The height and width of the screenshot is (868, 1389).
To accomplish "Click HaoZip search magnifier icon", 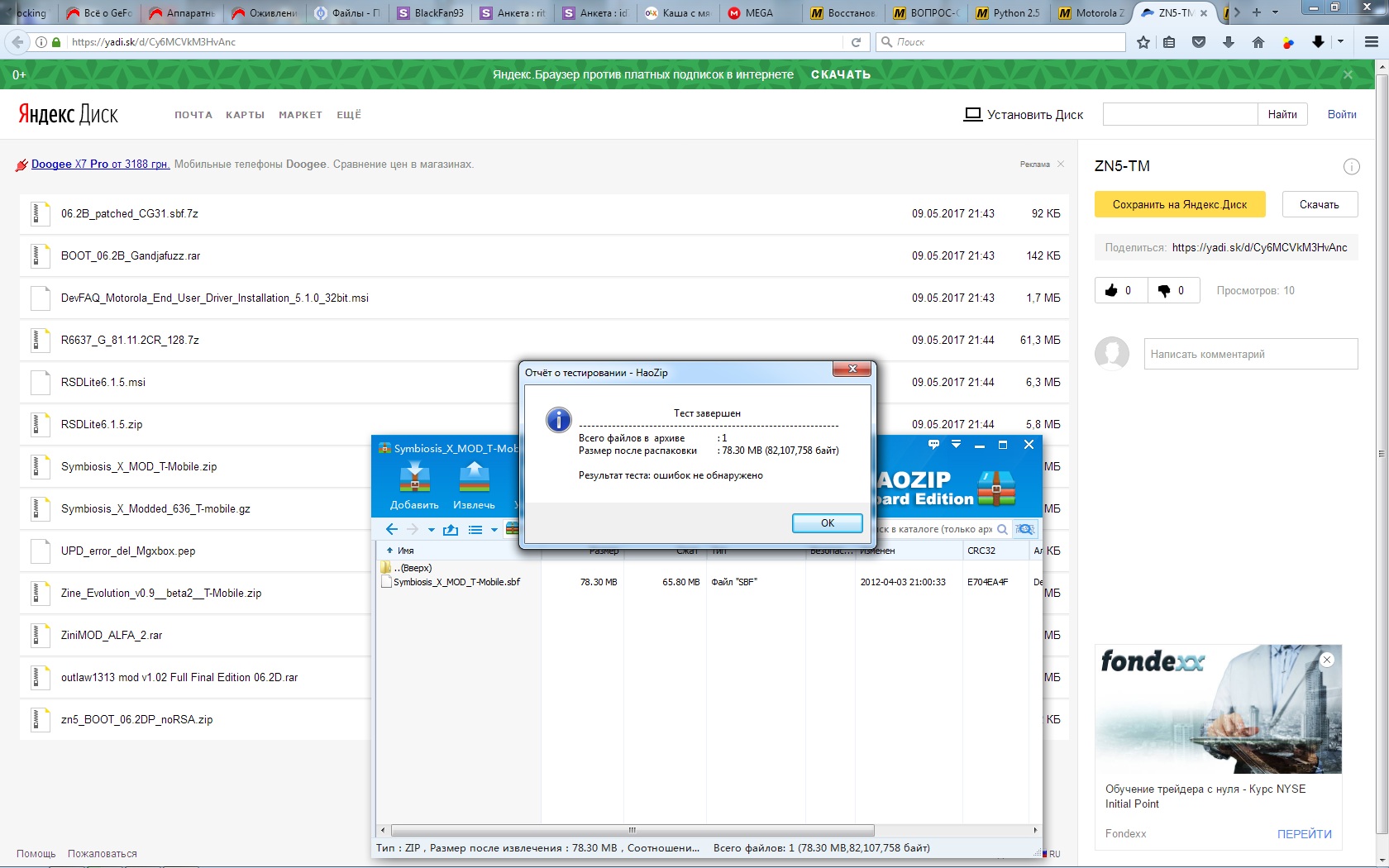I will [x=1002, y=529].
